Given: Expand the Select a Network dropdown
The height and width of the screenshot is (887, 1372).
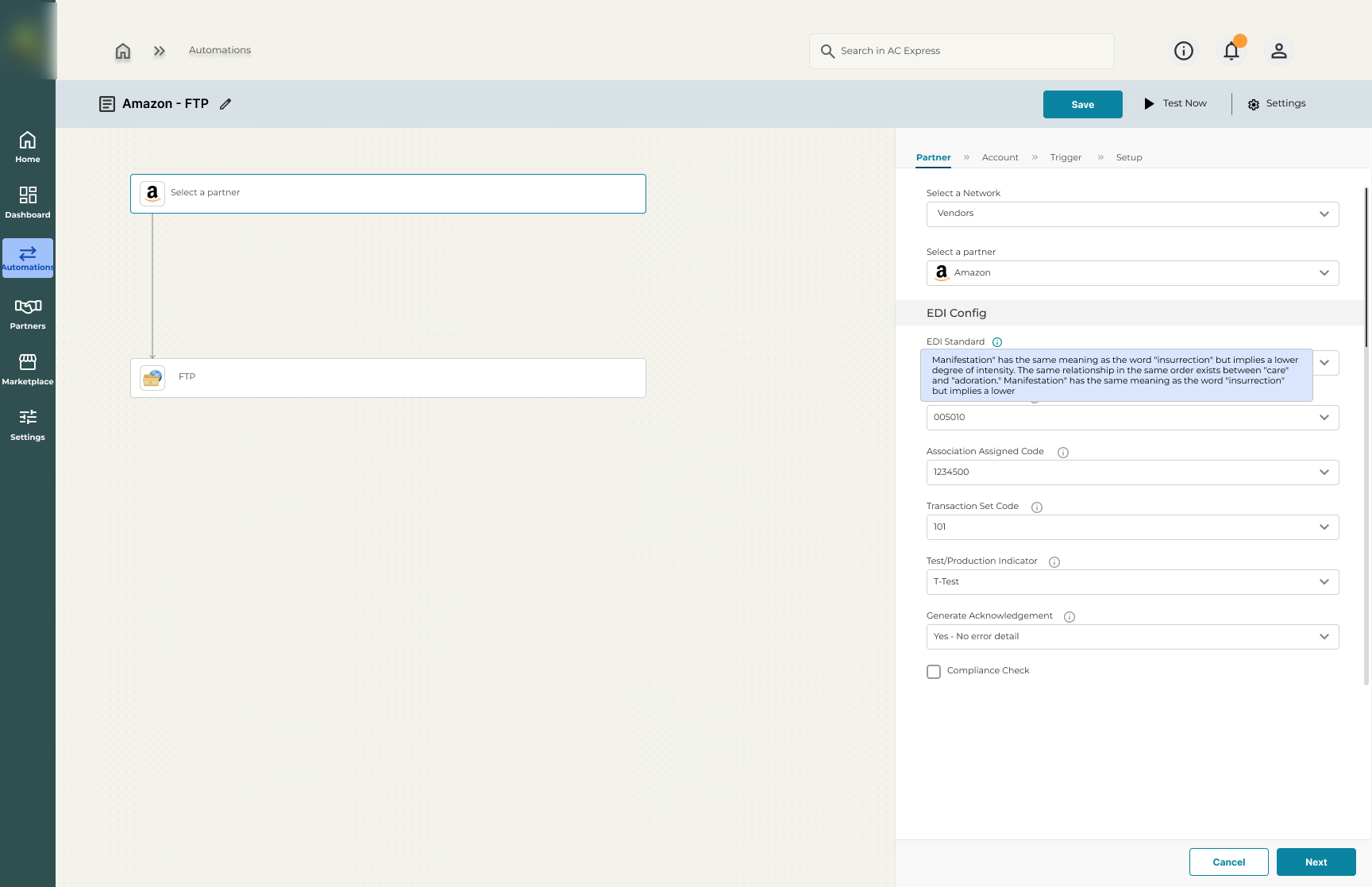Looking at the screenshot, I should tap(1132, 214).
